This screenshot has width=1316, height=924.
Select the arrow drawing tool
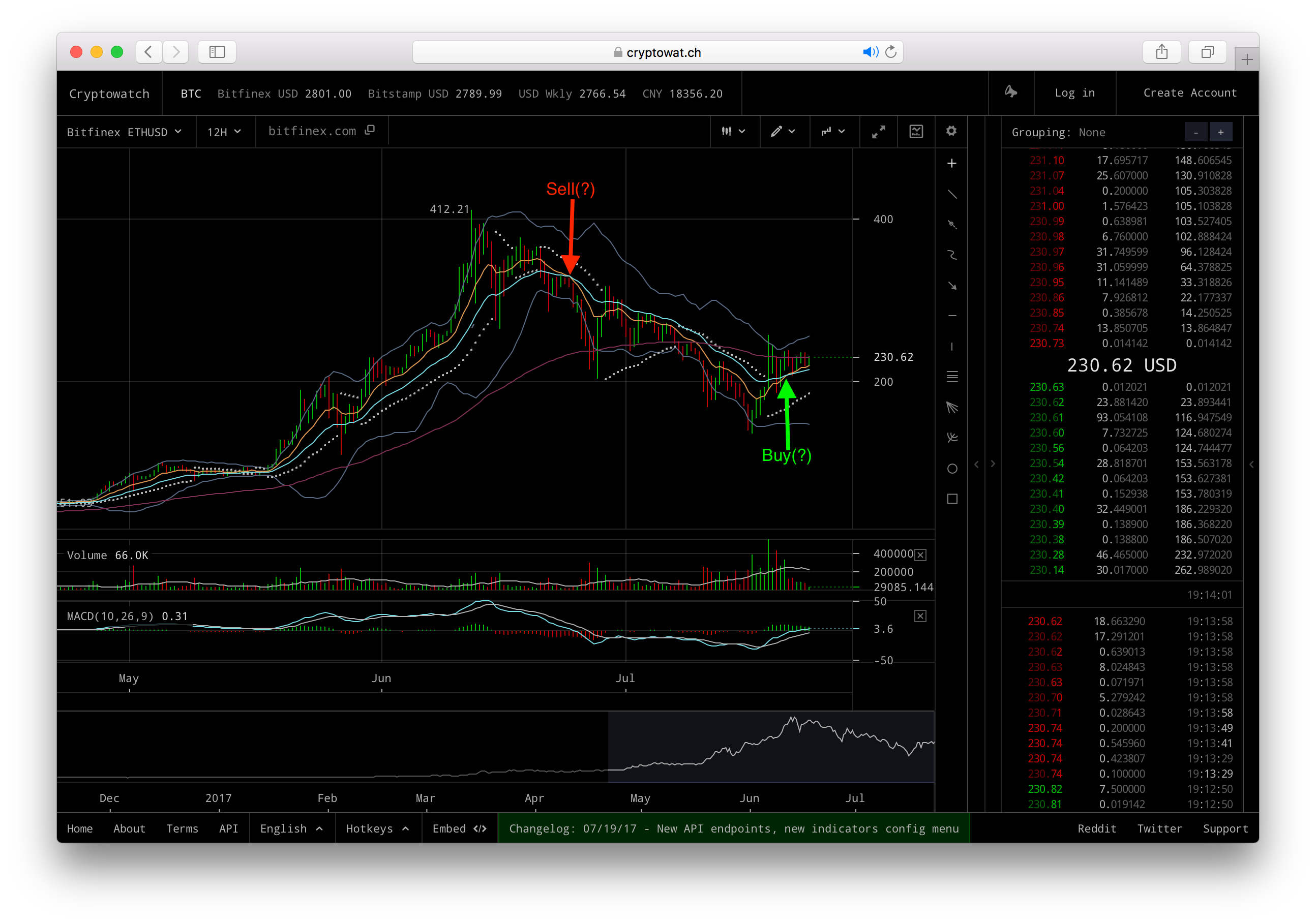[951, 285]
